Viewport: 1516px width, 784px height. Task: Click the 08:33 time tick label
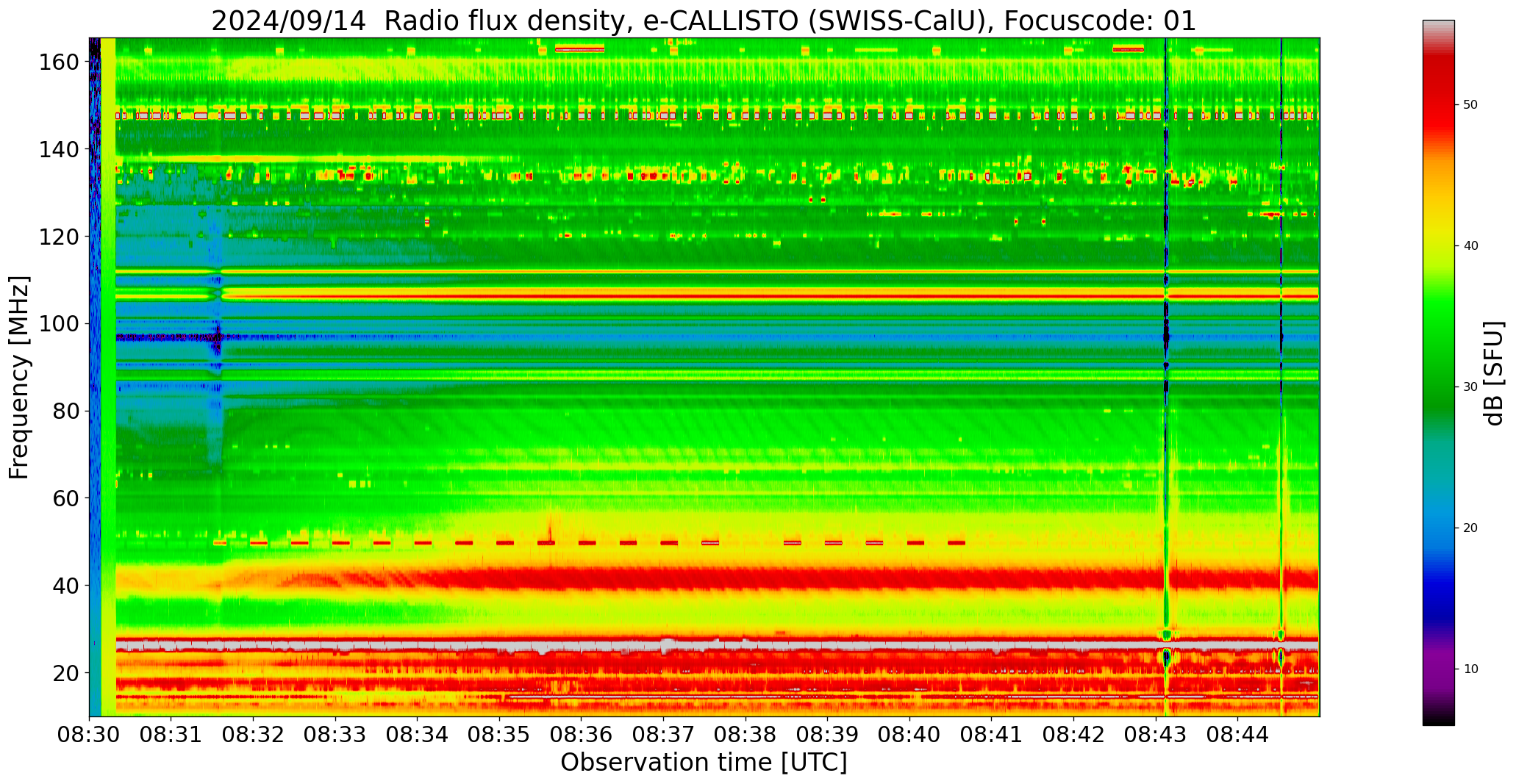(335, 734)
